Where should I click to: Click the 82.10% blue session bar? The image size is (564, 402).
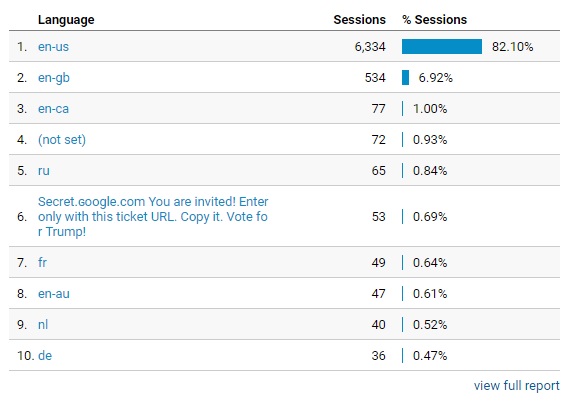(x=442, y=47)
